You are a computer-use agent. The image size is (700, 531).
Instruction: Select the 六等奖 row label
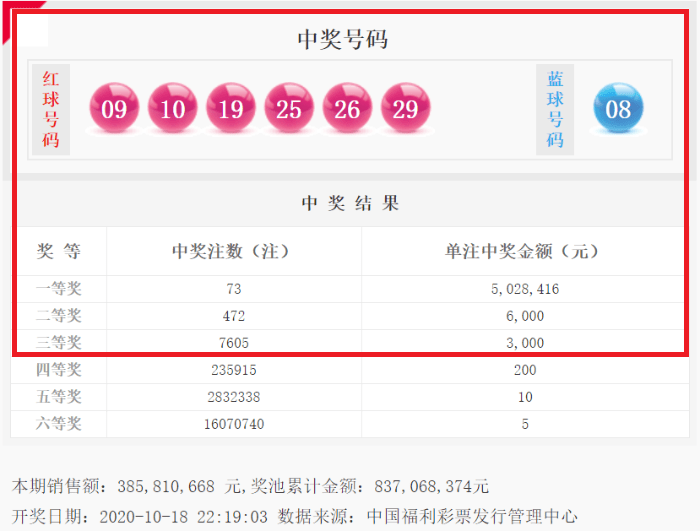point(59,424)
